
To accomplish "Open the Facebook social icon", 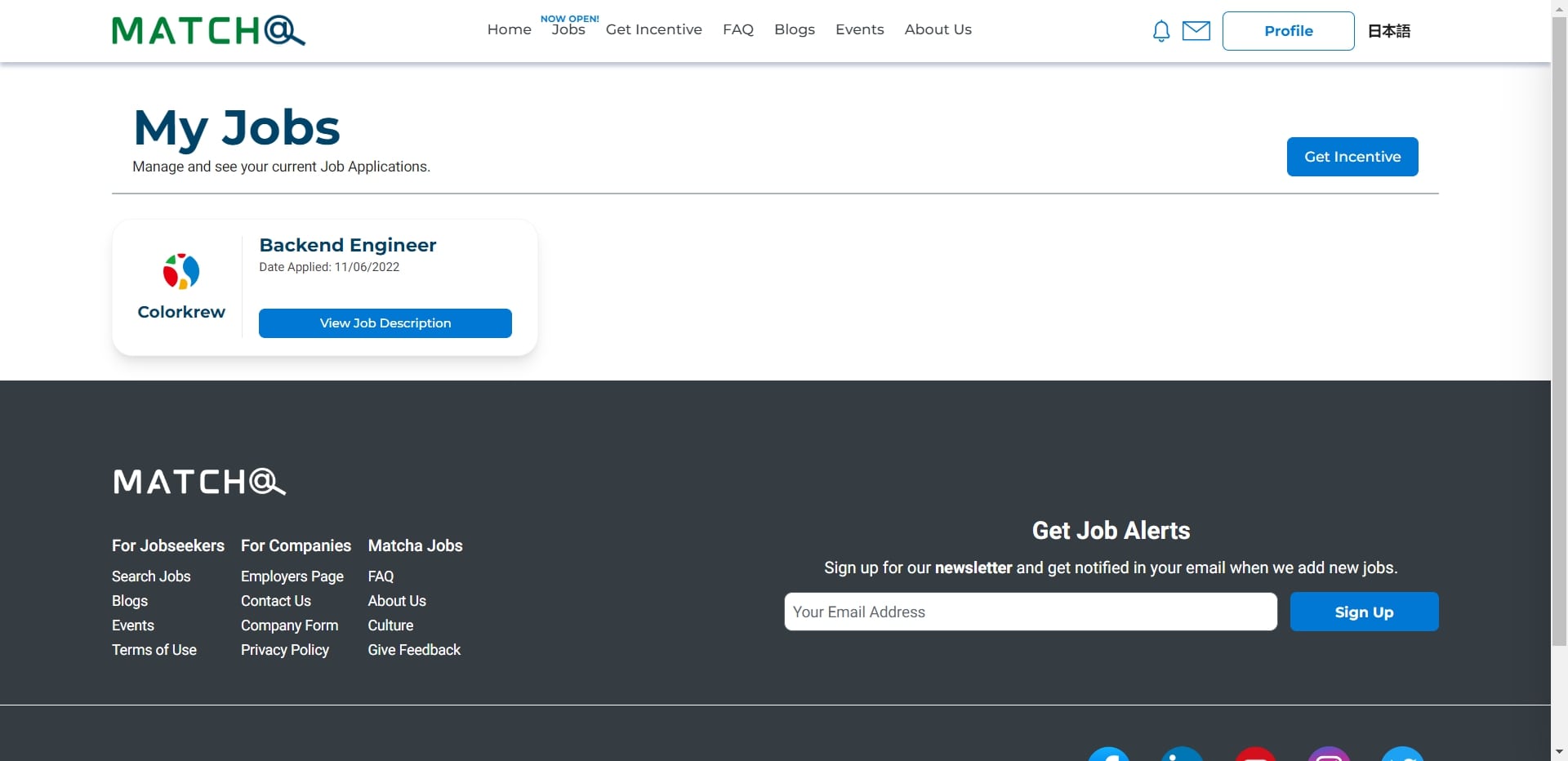I will point(1108,754).
